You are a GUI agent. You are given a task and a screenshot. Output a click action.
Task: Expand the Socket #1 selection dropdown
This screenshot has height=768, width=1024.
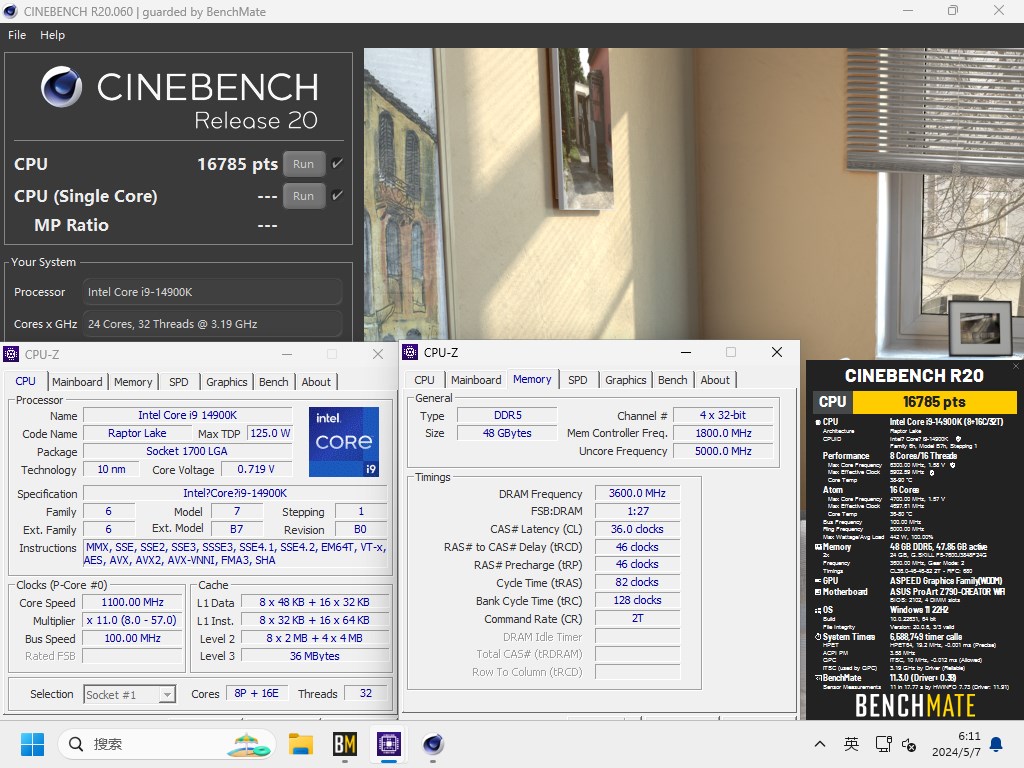click(x=168, y=694)
